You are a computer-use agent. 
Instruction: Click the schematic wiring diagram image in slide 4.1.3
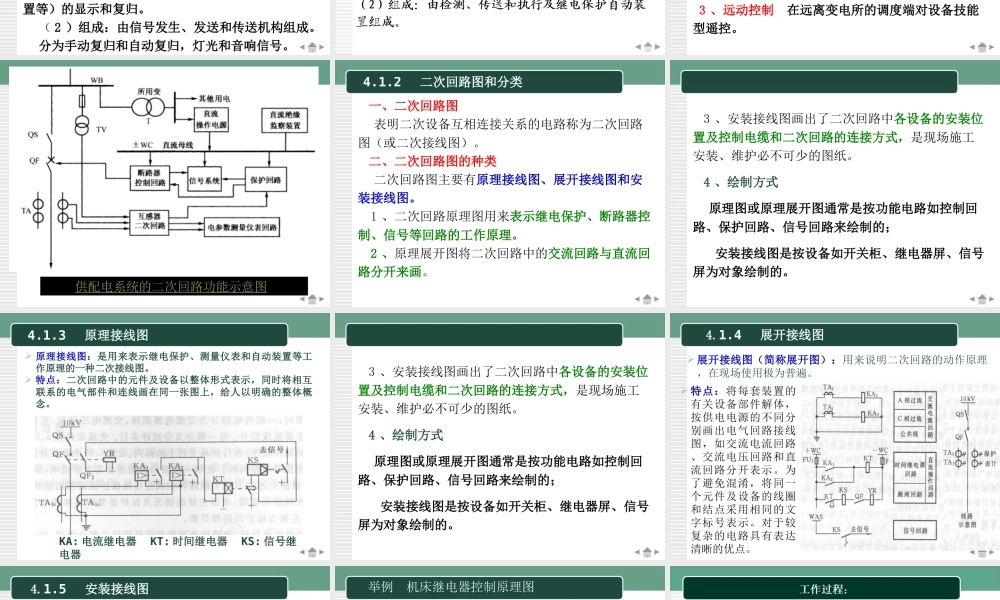tap(168, 474)
